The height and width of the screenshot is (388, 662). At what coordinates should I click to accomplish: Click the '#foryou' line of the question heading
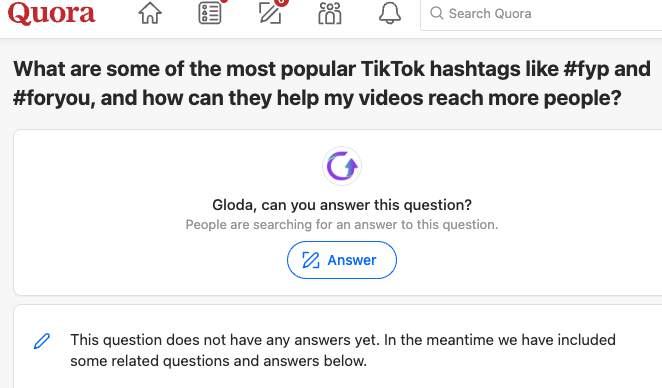click(317, 98)
